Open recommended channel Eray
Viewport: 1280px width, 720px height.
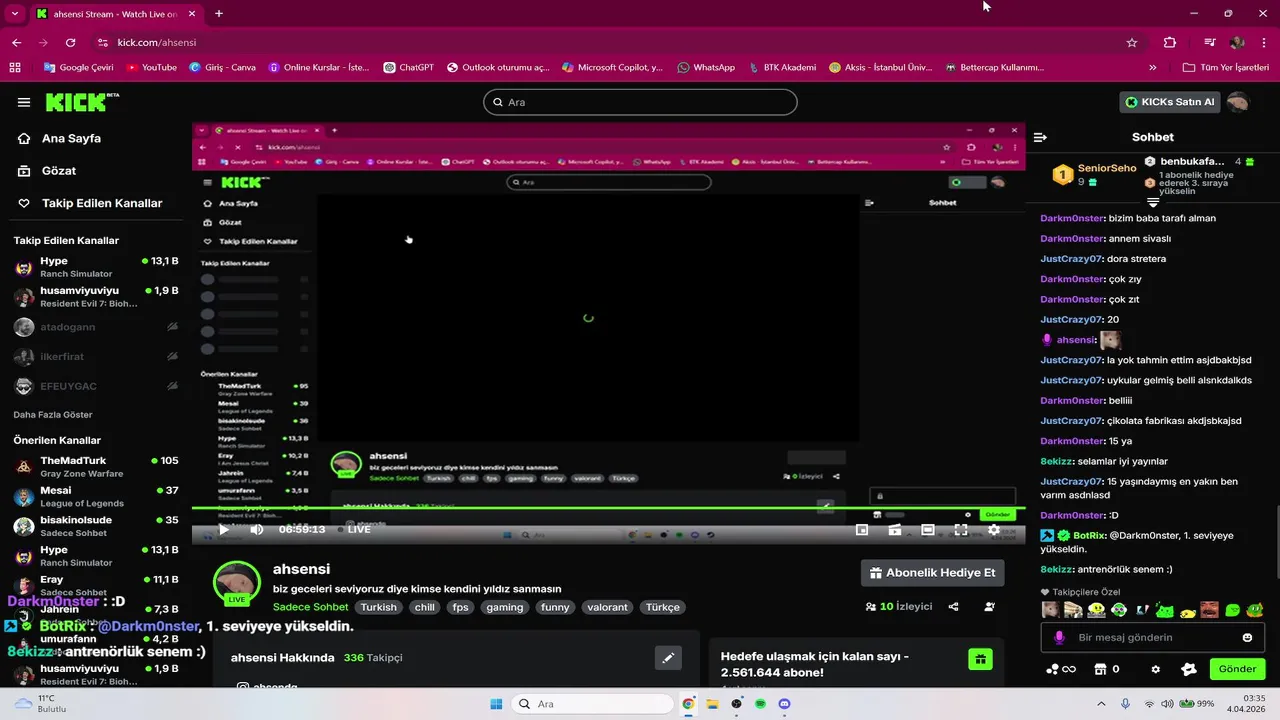pyautogui.click(x=96, y=585)
